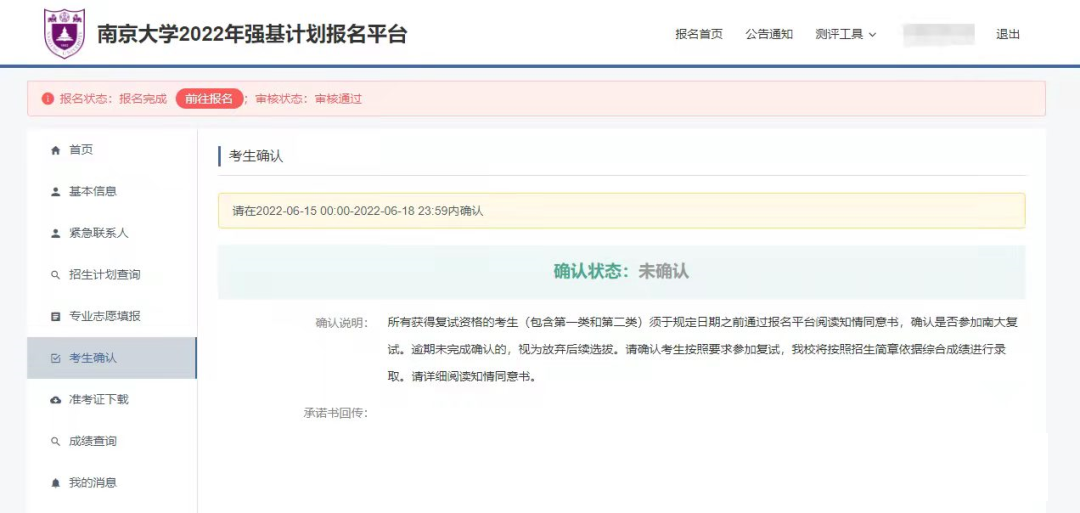Click the Nanjing University logo emblem
Viewport: 1080px width, 513px height.
64,34
